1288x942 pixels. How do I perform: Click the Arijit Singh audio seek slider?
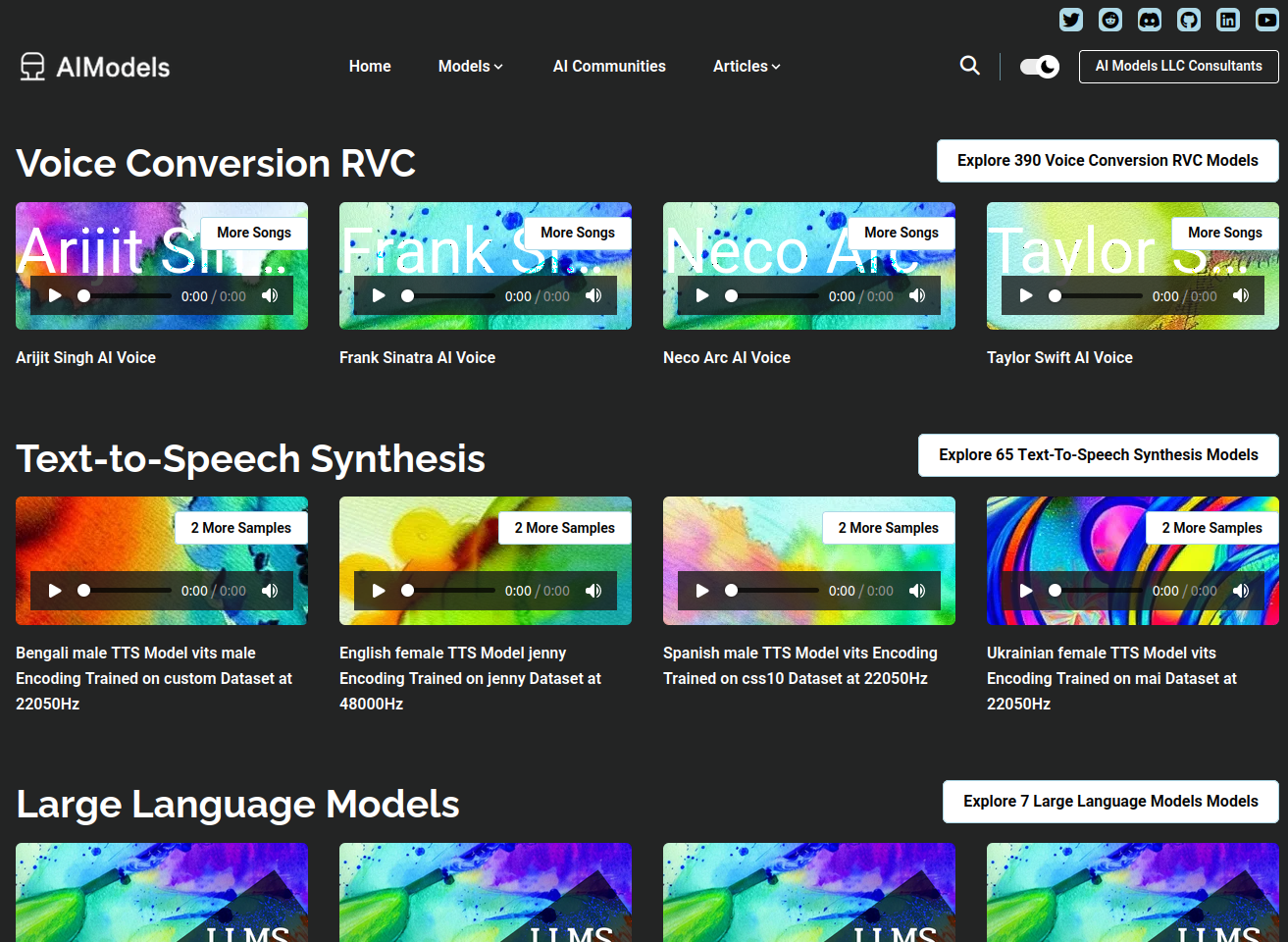(x=124, y=295)
